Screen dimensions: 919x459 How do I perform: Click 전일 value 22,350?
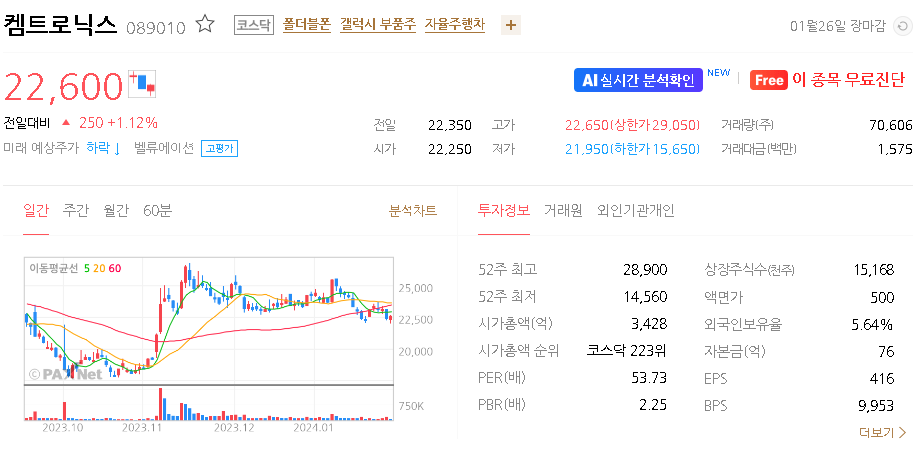point(450,125)
